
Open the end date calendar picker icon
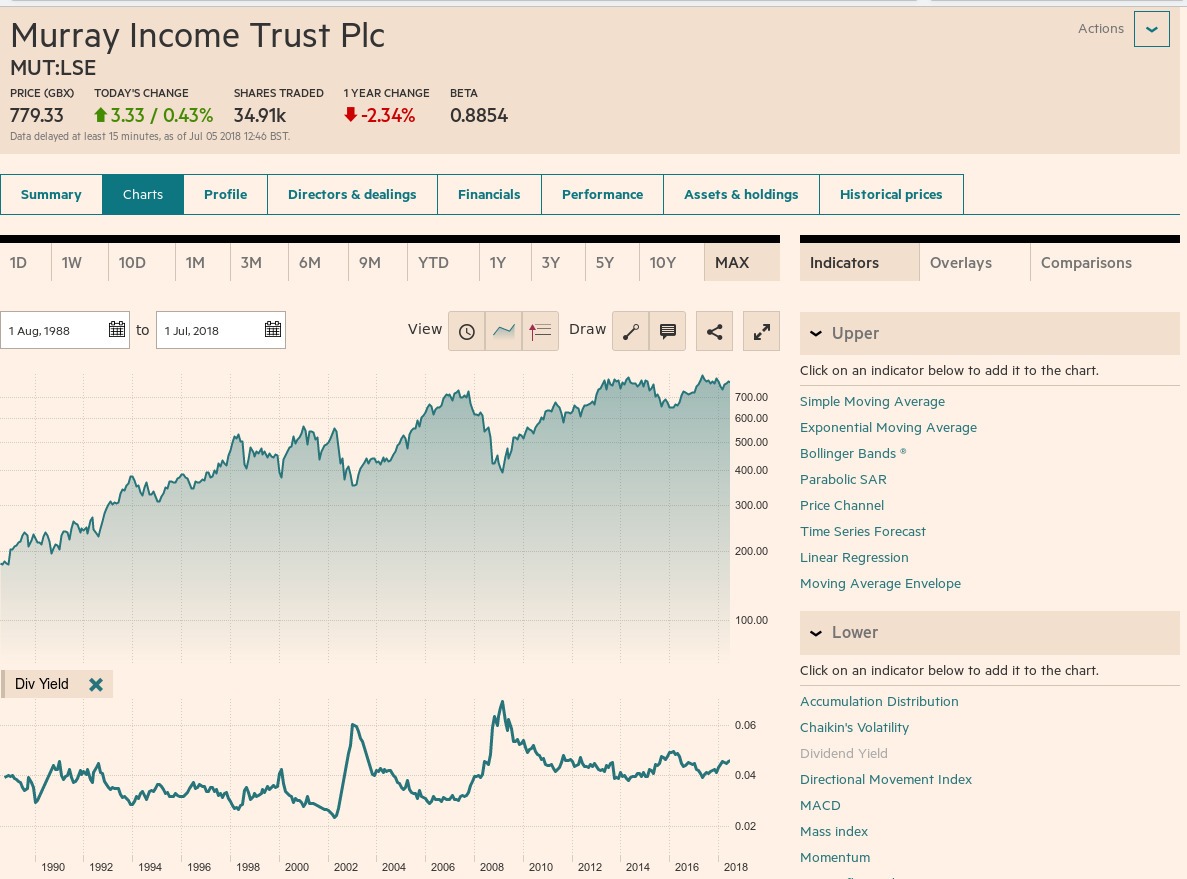point(273,329)
